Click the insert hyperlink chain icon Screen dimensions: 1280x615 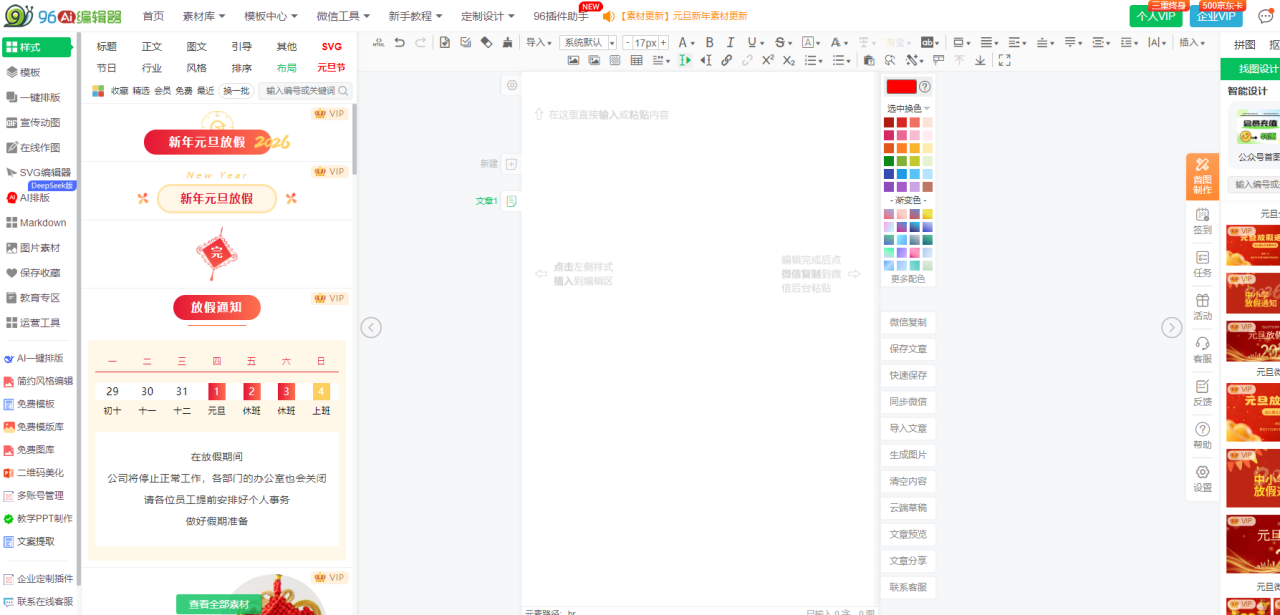726,60
